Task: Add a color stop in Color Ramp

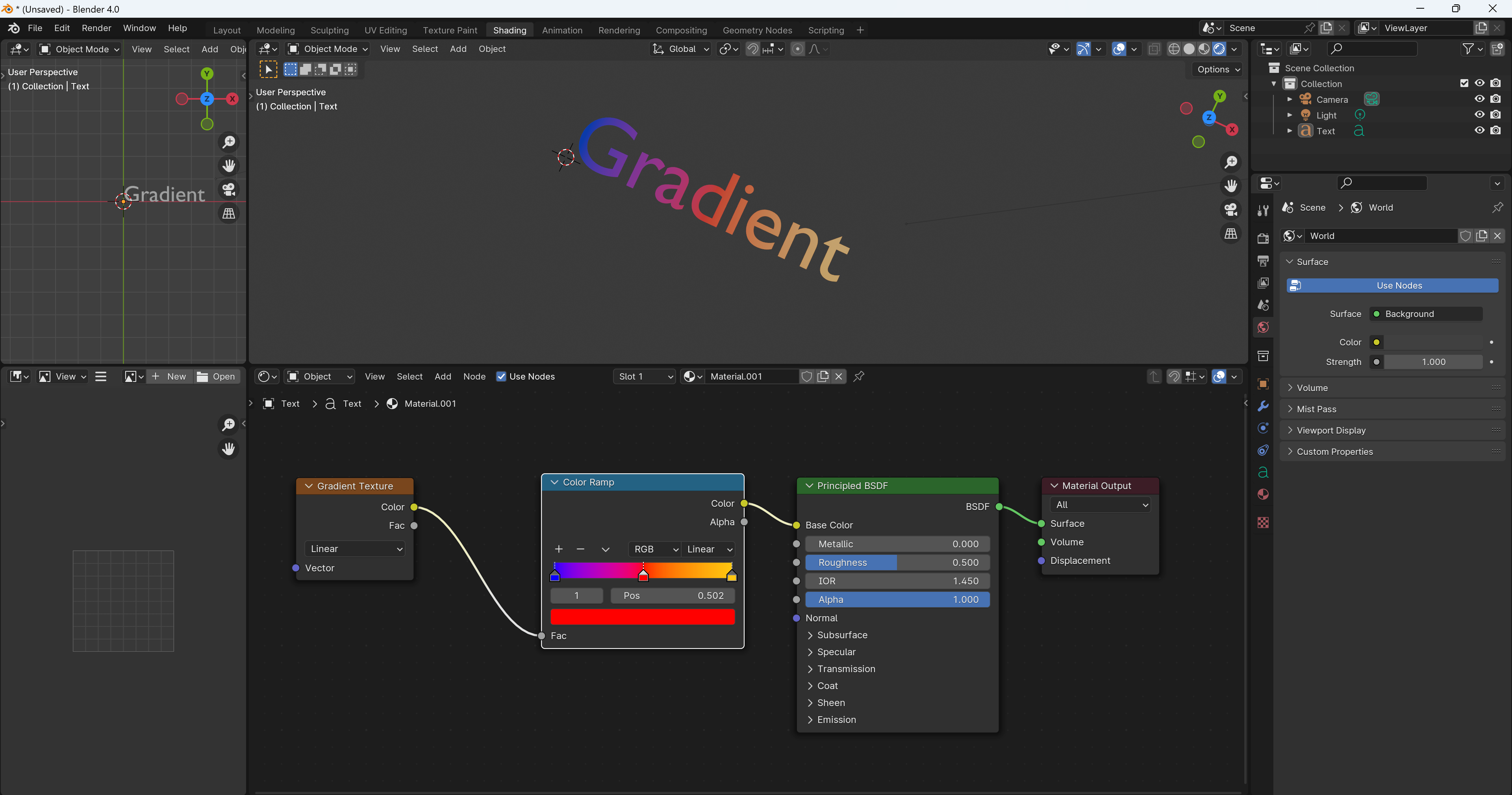Action: coord(559,549)
